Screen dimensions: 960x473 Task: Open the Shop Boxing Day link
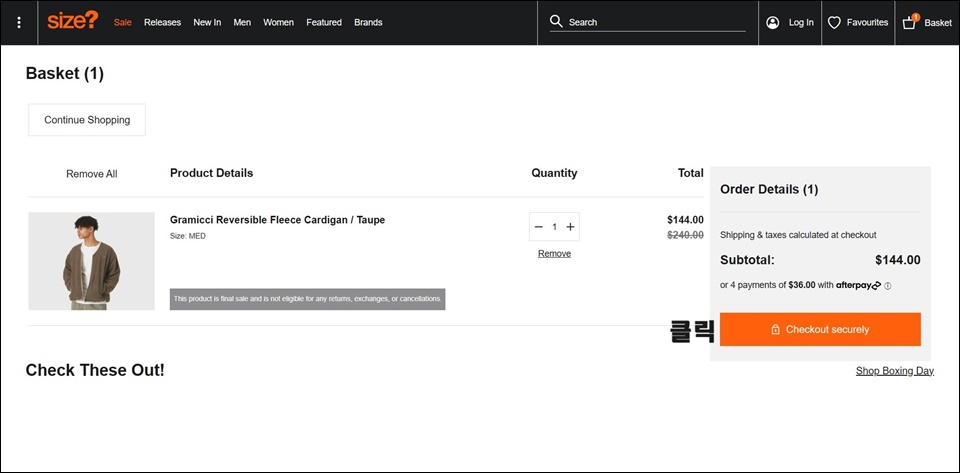point(894,371)
